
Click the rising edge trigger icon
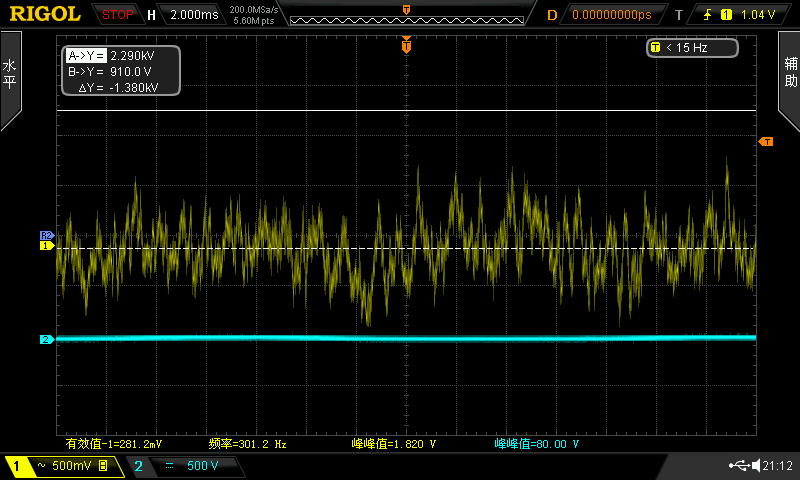(707, 15)
